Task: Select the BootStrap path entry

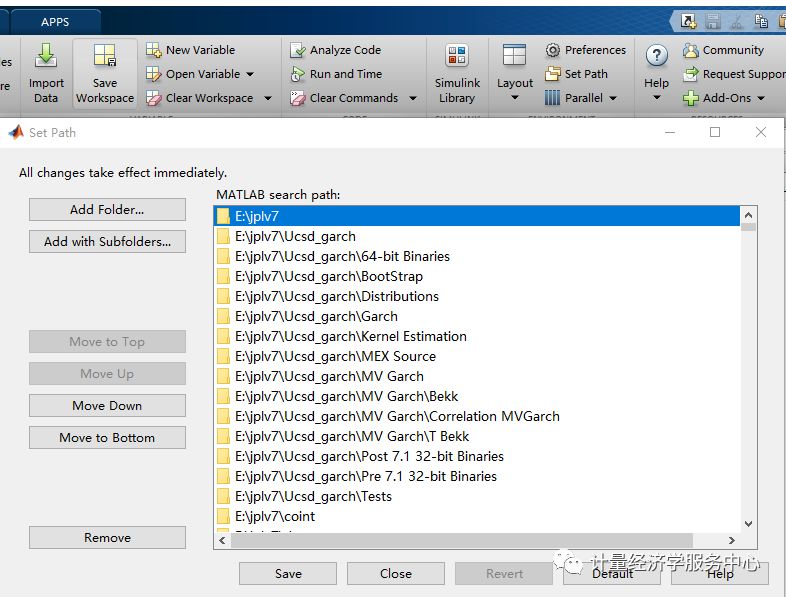Action: (x=477, y=276)
